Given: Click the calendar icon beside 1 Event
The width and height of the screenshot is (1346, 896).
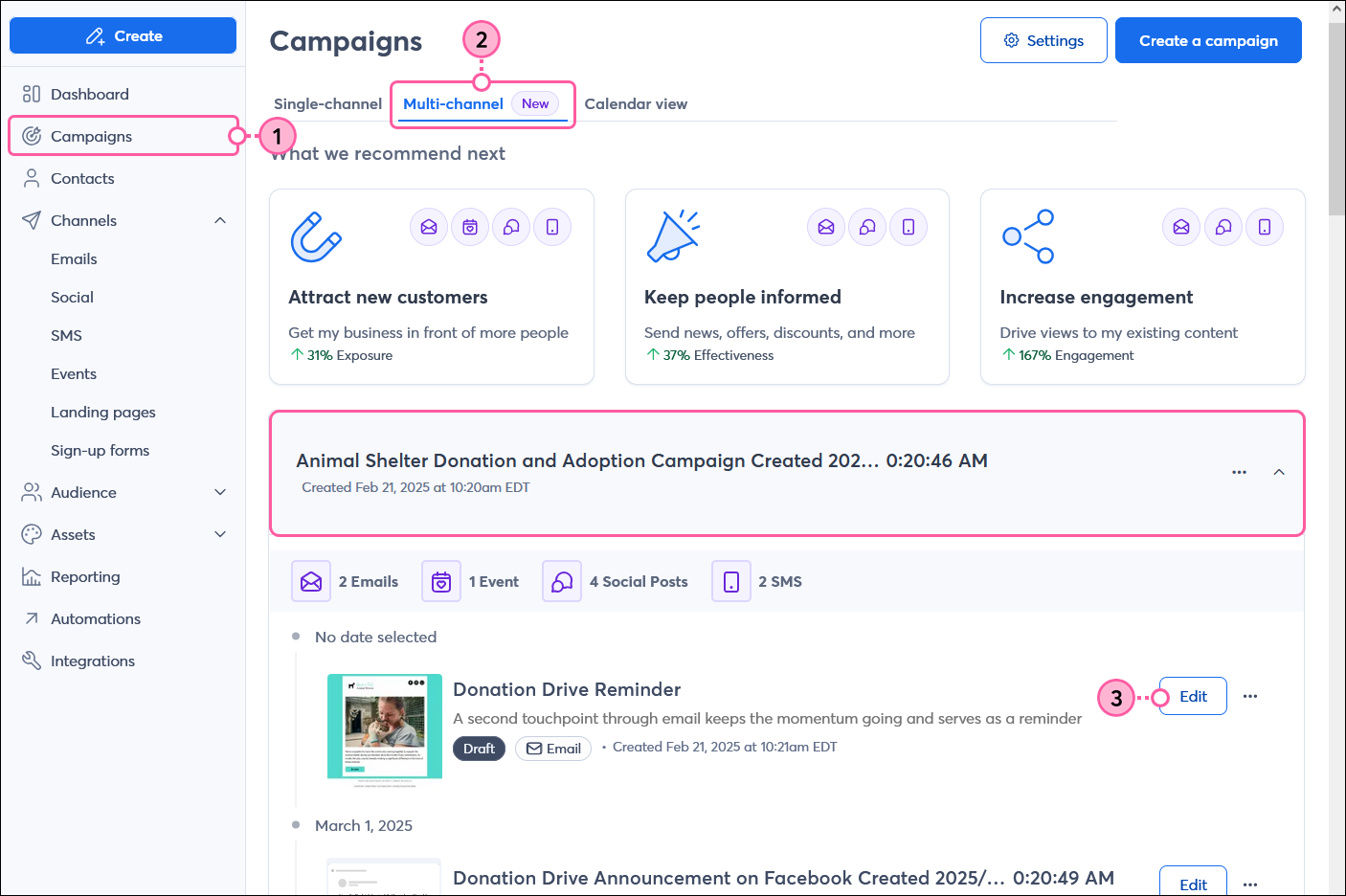Looking at the screenshot, I should (441, 581).
